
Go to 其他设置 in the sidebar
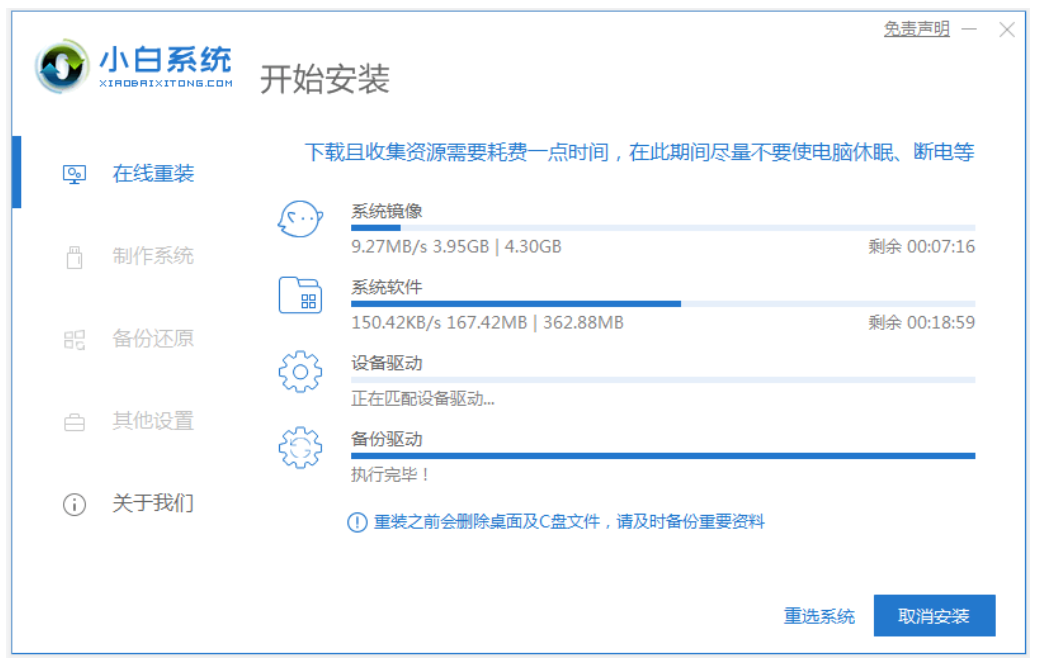tap(152, 421)
